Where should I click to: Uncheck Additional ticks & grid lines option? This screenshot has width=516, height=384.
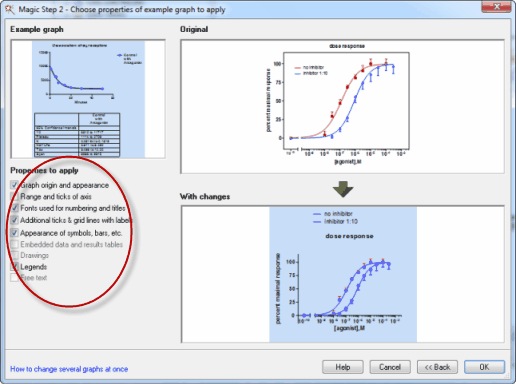[x=14, y=220]
